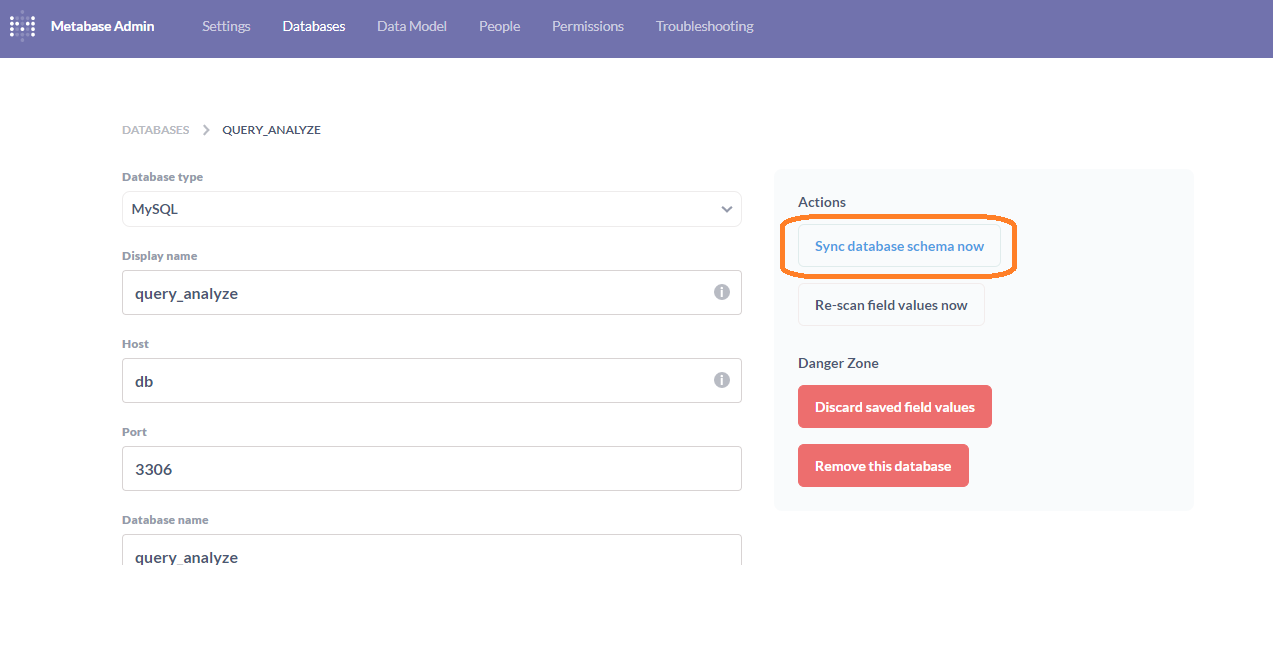Image resolution: width=1273 pixels, height=648 pixels.
Task: Click the Actions heading
Action: pyautogui.click(x=822, y=202)
